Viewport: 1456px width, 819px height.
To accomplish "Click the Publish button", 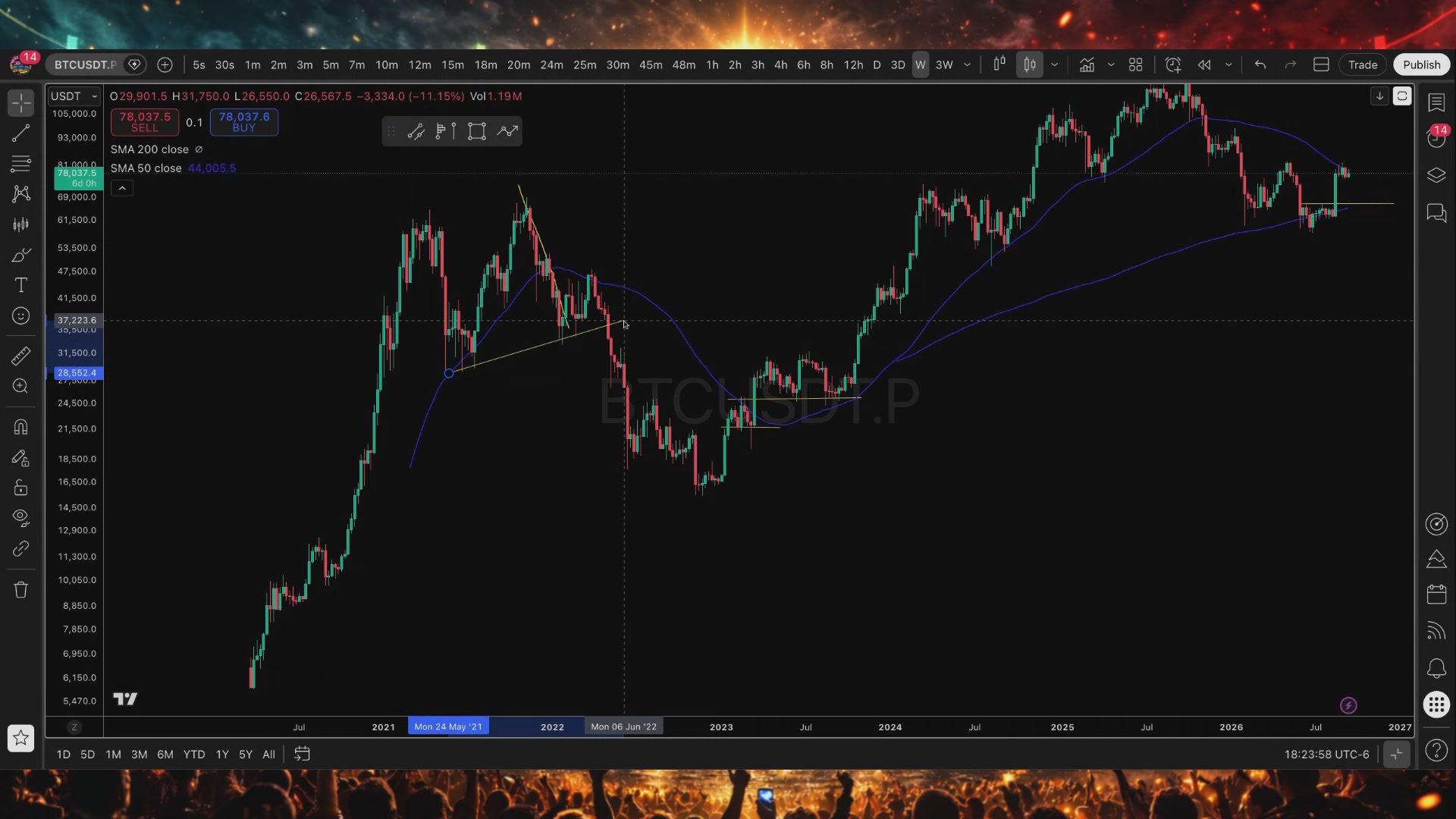I will (x=1421, y=64).
